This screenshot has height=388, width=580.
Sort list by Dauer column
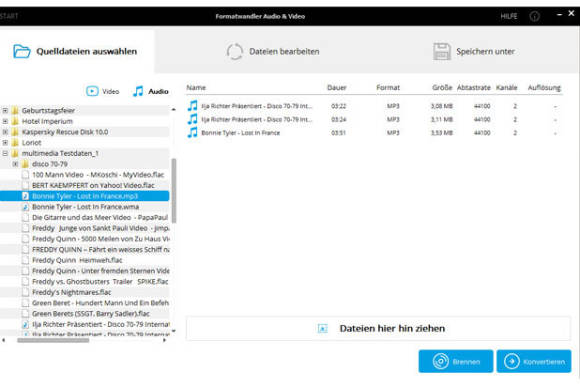point(337,88)
